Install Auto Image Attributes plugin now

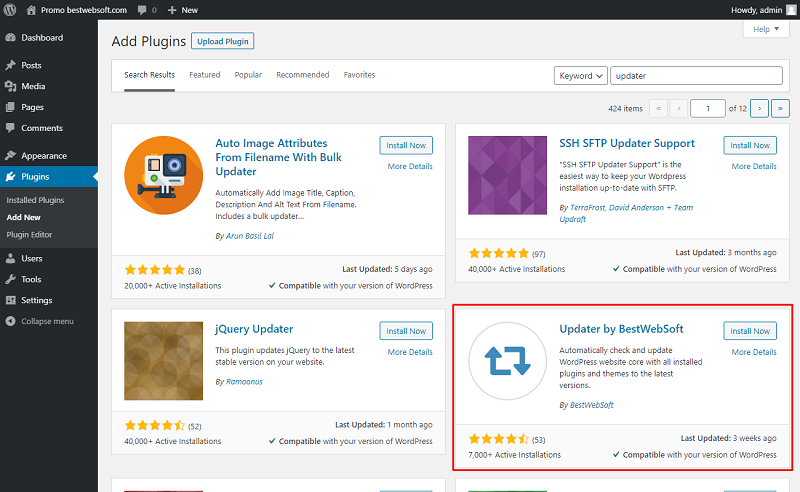[x=406, y=145]
